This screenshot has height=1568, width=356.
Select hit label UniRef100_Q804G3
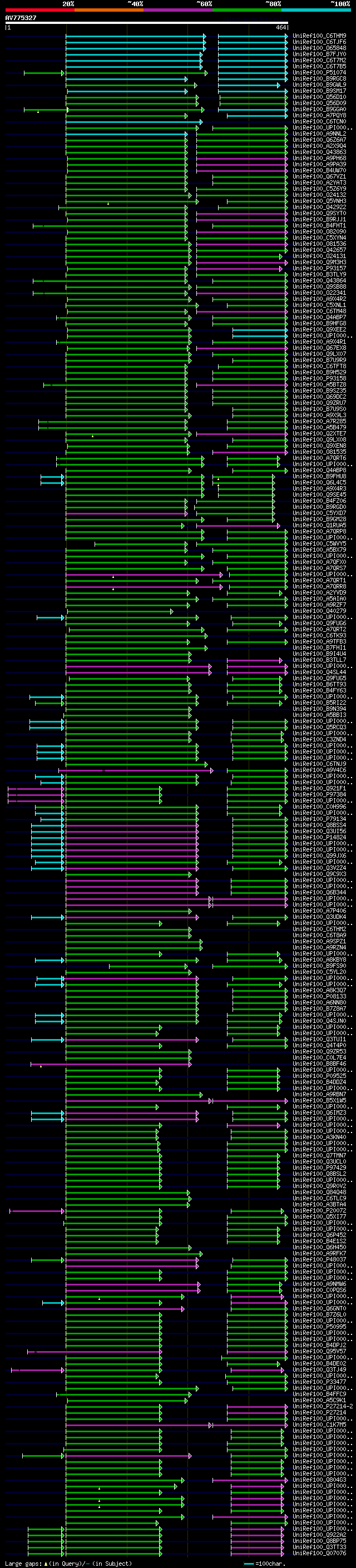click(319, 1480)
